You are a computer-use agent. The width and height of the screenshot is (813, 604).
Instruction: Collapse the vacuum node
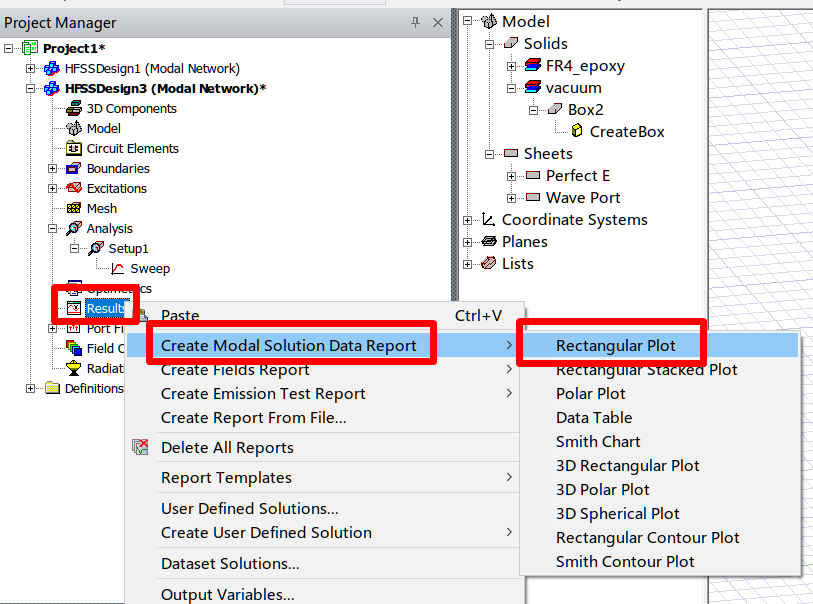511,88
